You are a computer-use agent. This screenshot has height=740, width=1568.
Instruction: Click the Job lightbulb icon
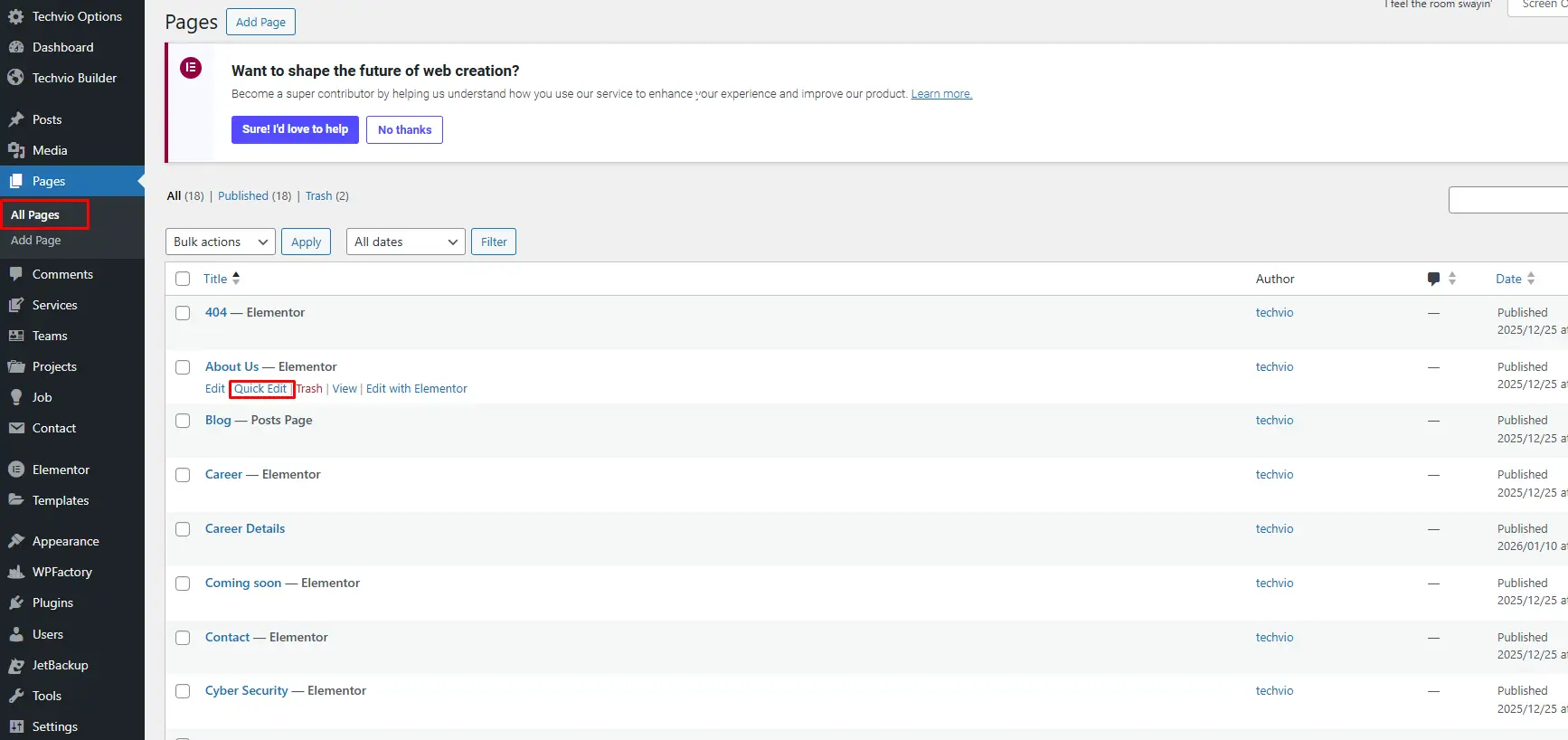pos(15,397)
